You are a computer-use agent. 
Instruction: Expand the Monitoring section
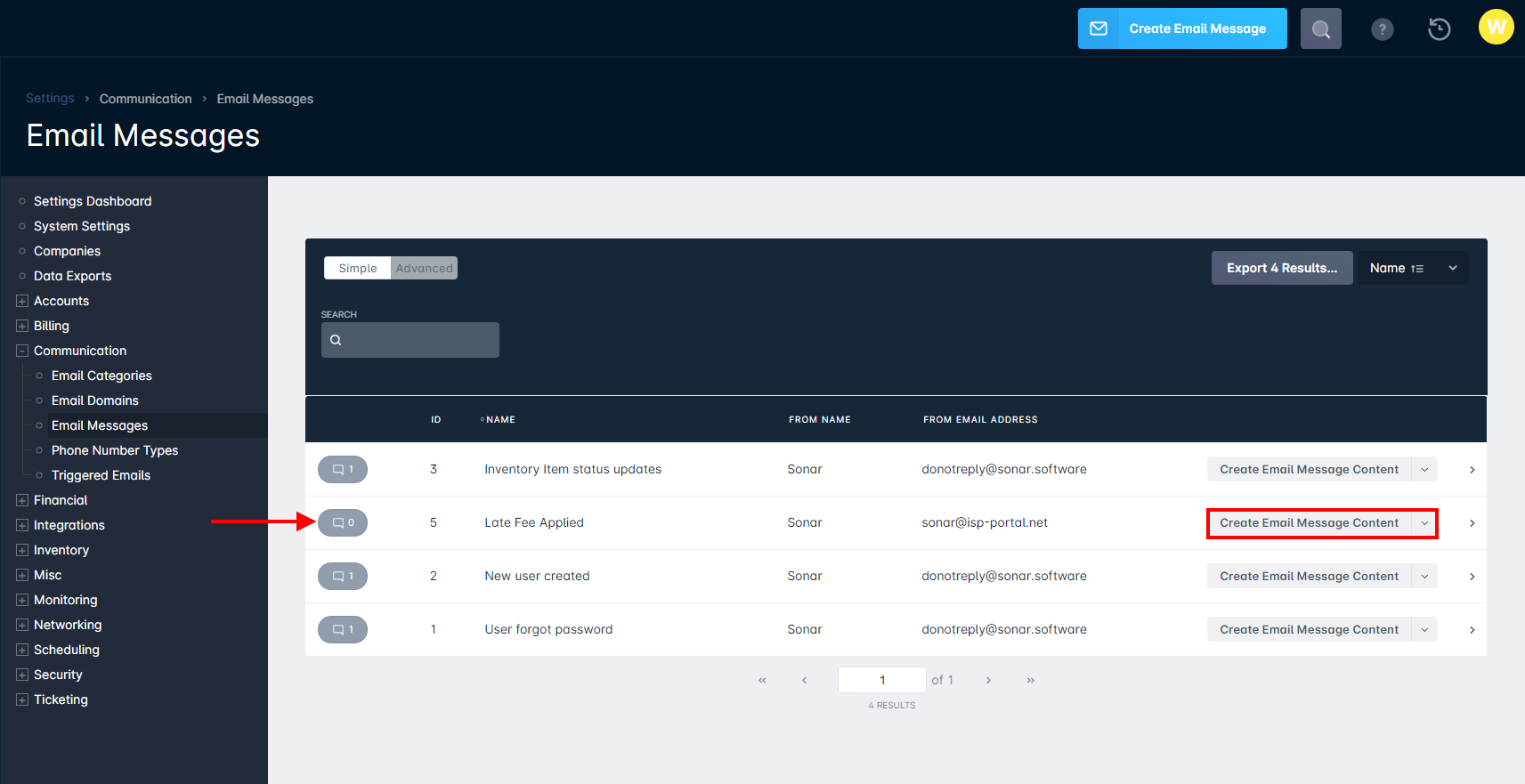point(22,600)
